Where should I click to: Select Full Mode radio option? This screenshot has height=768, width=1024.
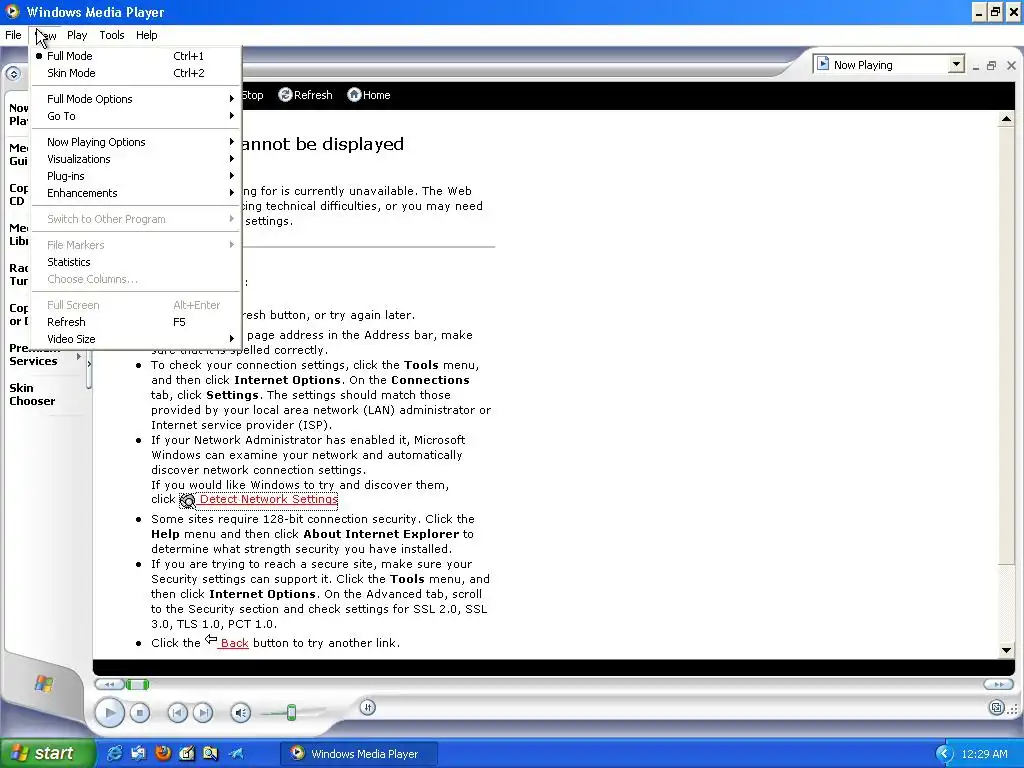(x=136, y=56)
